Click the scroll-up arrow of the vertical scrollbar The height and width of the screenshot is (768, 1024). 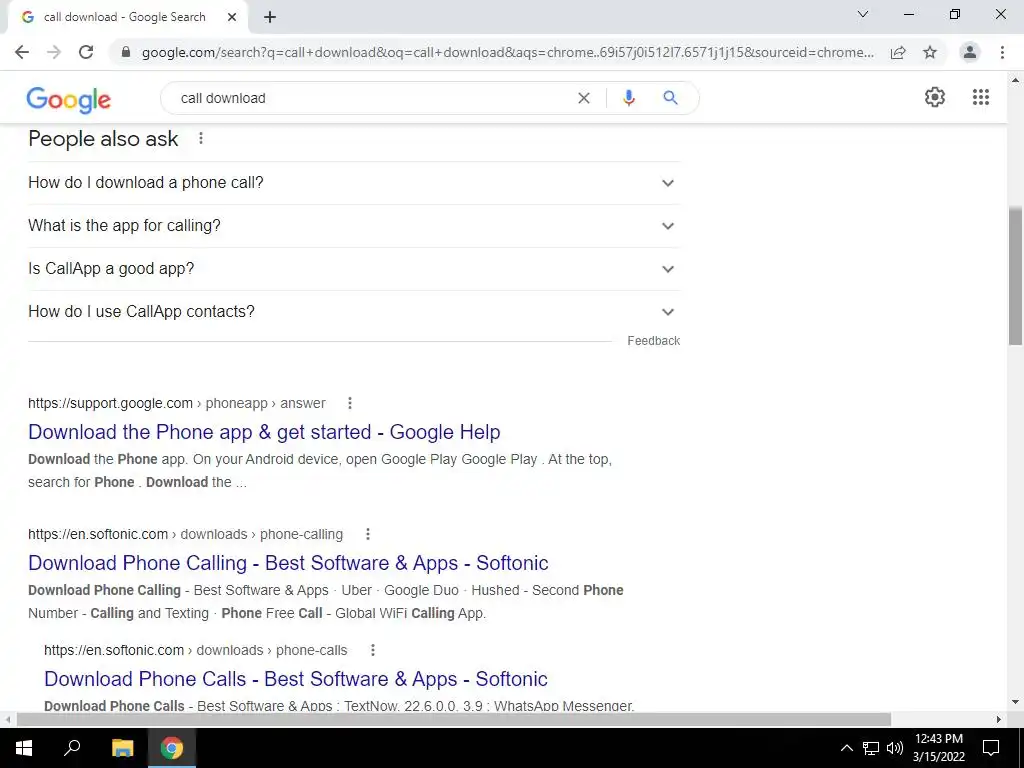tap(1015, 80)
